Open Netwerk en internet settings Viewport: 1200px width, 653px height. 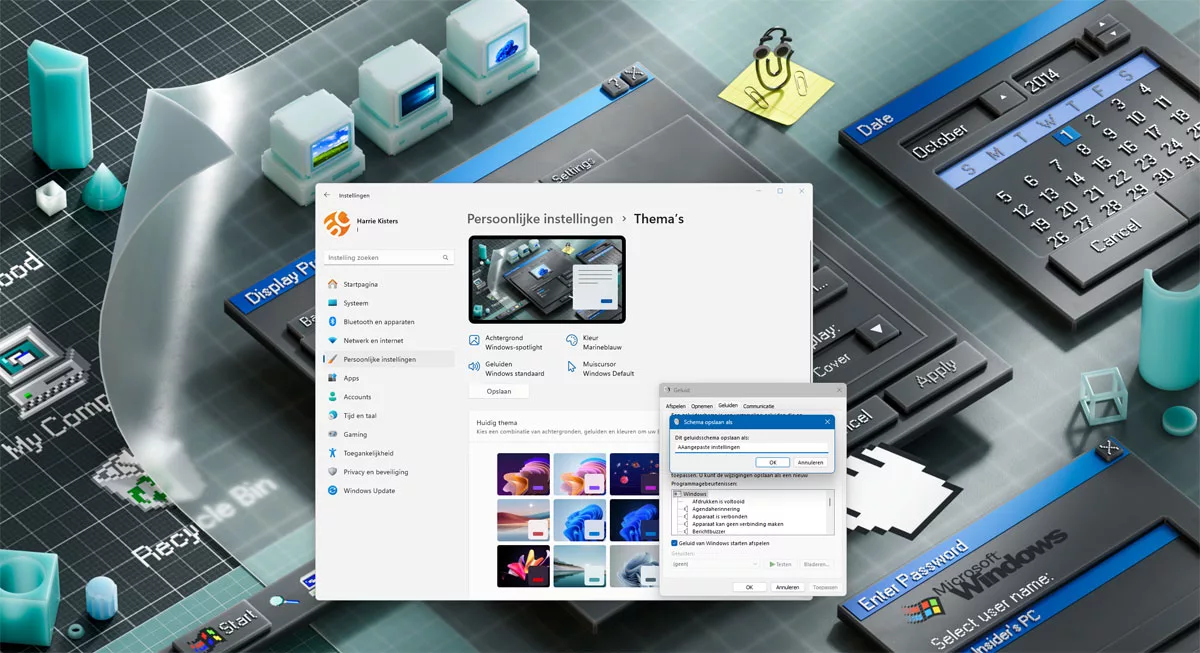tap(389, 341)
